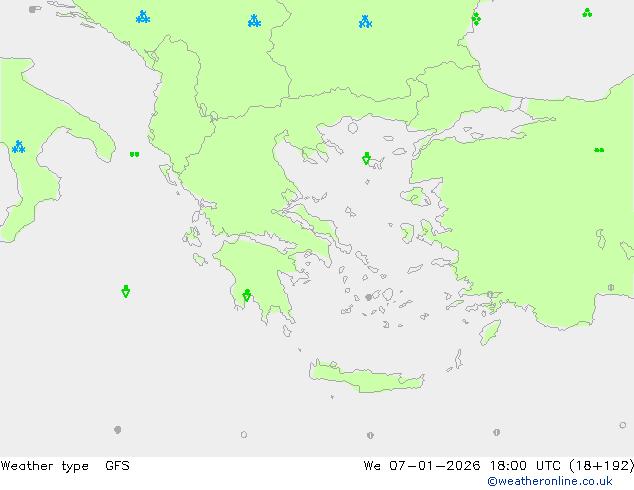Click the island of Crete on the map

coord(367,376)
